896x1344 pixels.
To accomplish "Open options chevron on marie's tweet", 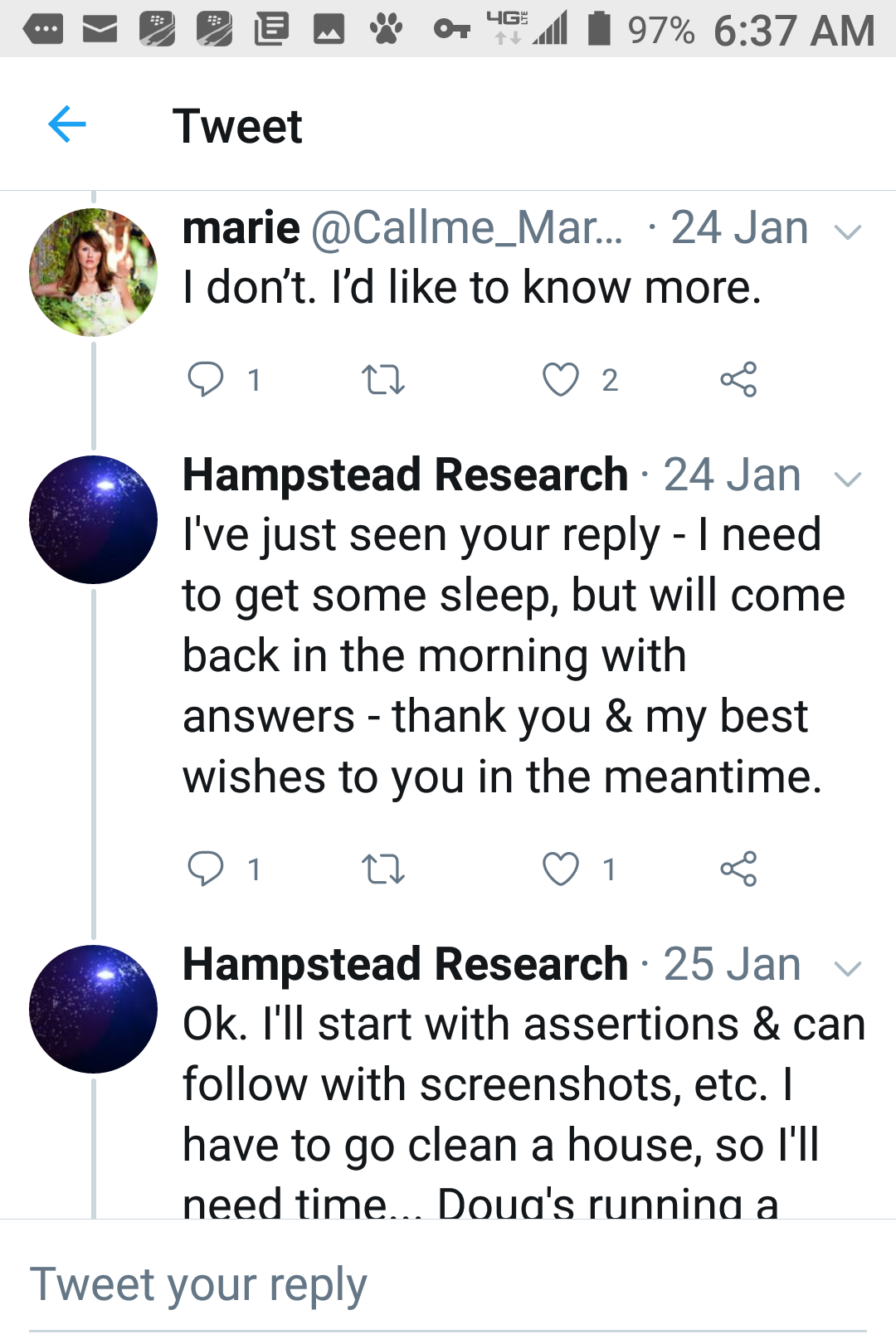I will (847, 231).
